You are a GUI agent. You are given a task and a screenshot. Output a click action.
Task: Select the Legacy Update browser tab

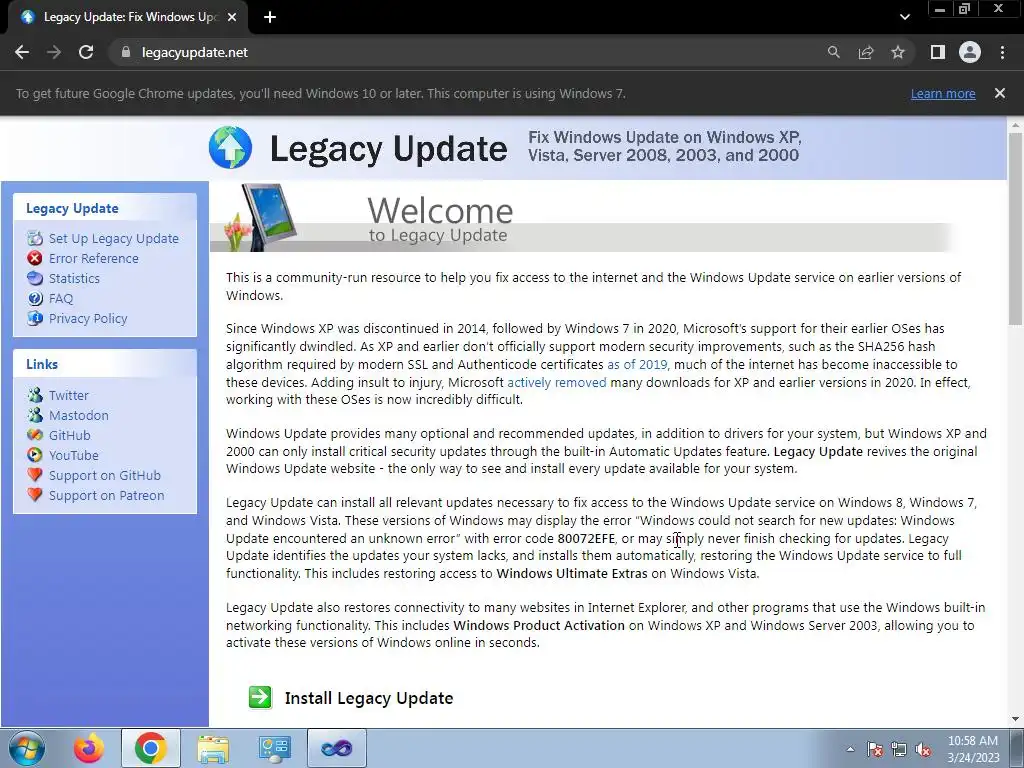click(127, 17)
